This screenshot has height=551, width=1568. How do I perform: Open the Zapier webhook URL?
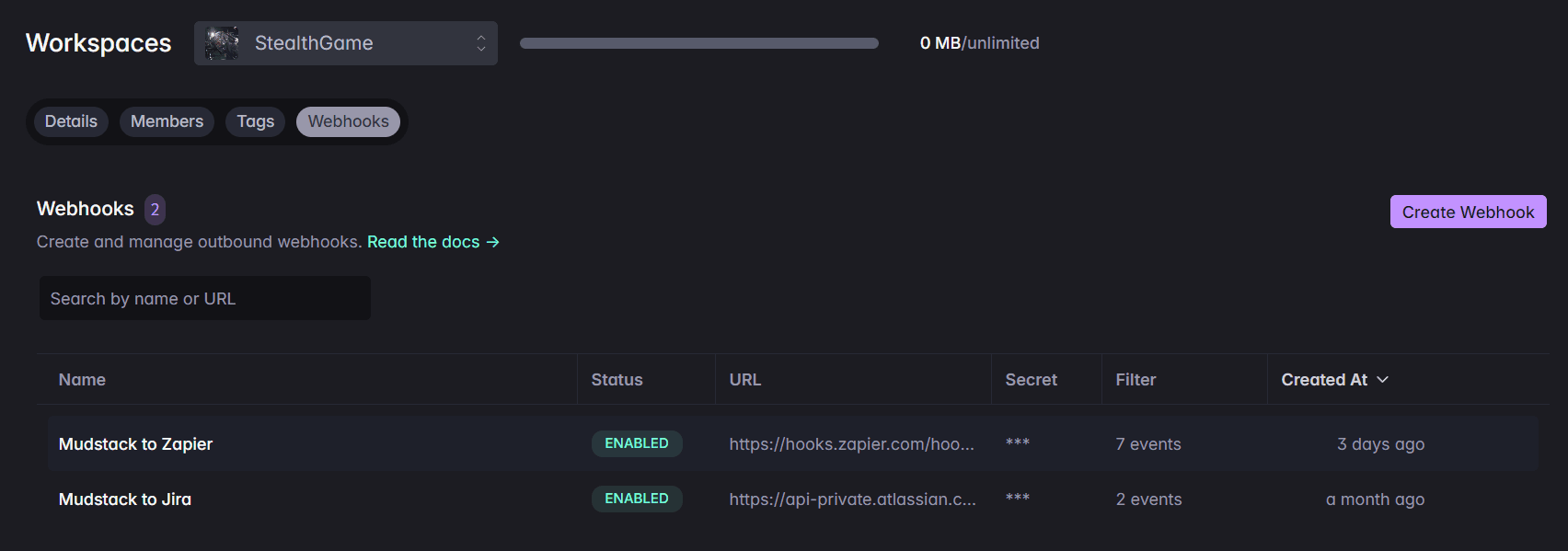click(x=851, y=443)
